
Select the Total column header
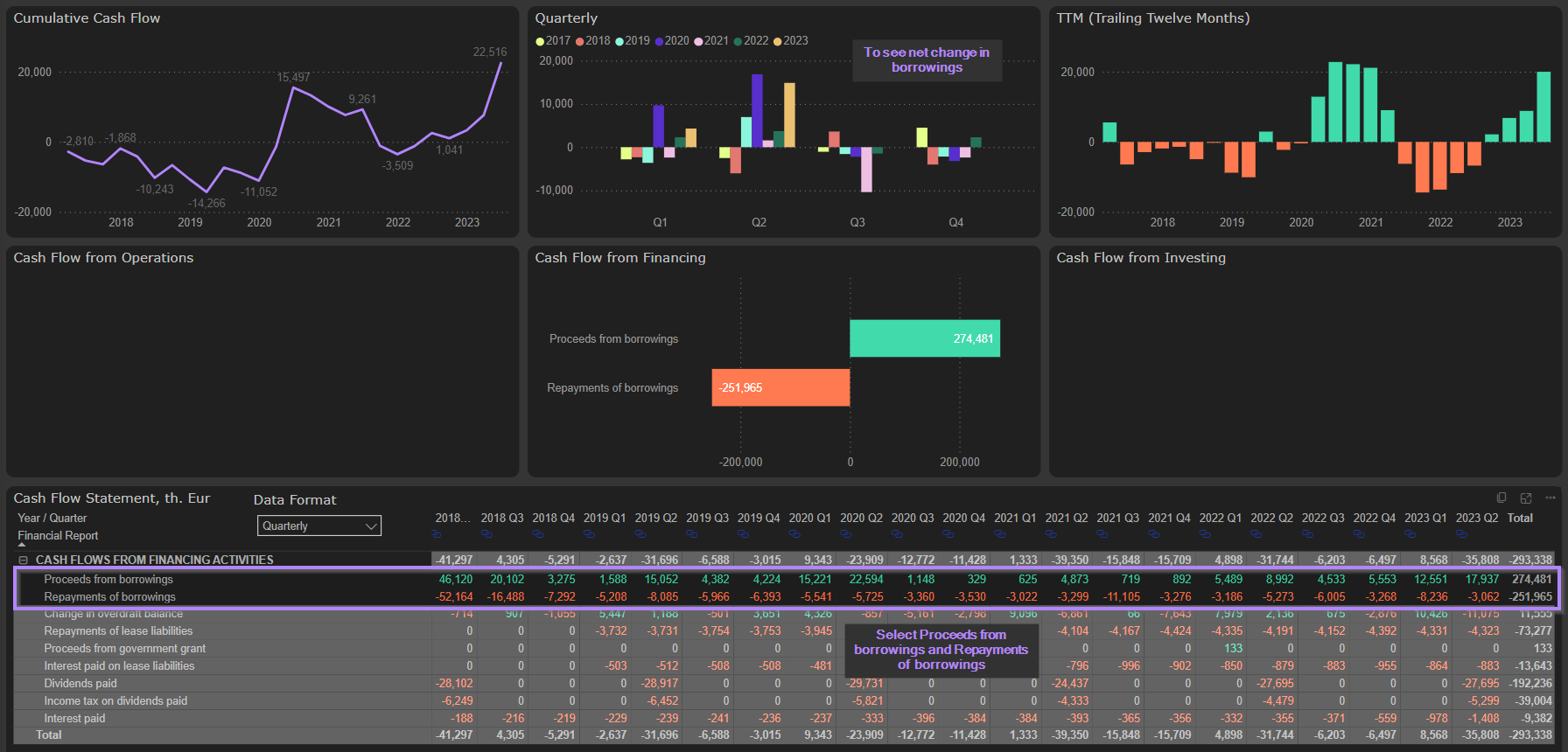click(x=1520, y=518)
